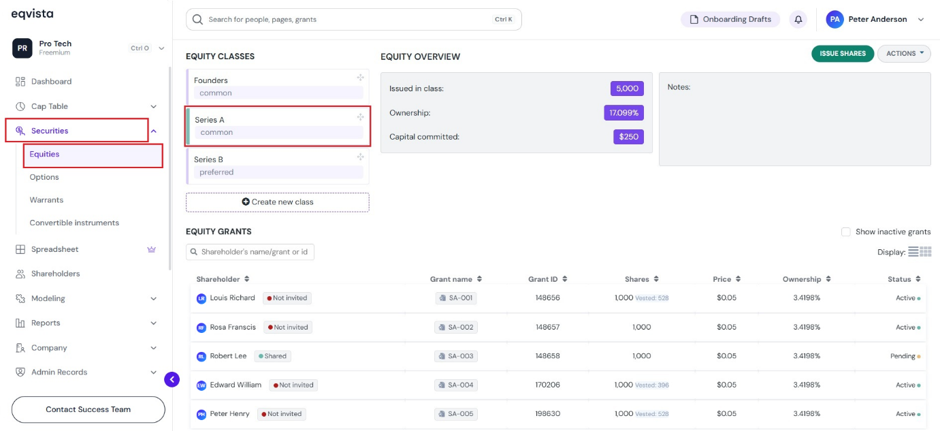The image size is (940, 431).
Task: Click Create new class button
Action: tap(278, 202)
